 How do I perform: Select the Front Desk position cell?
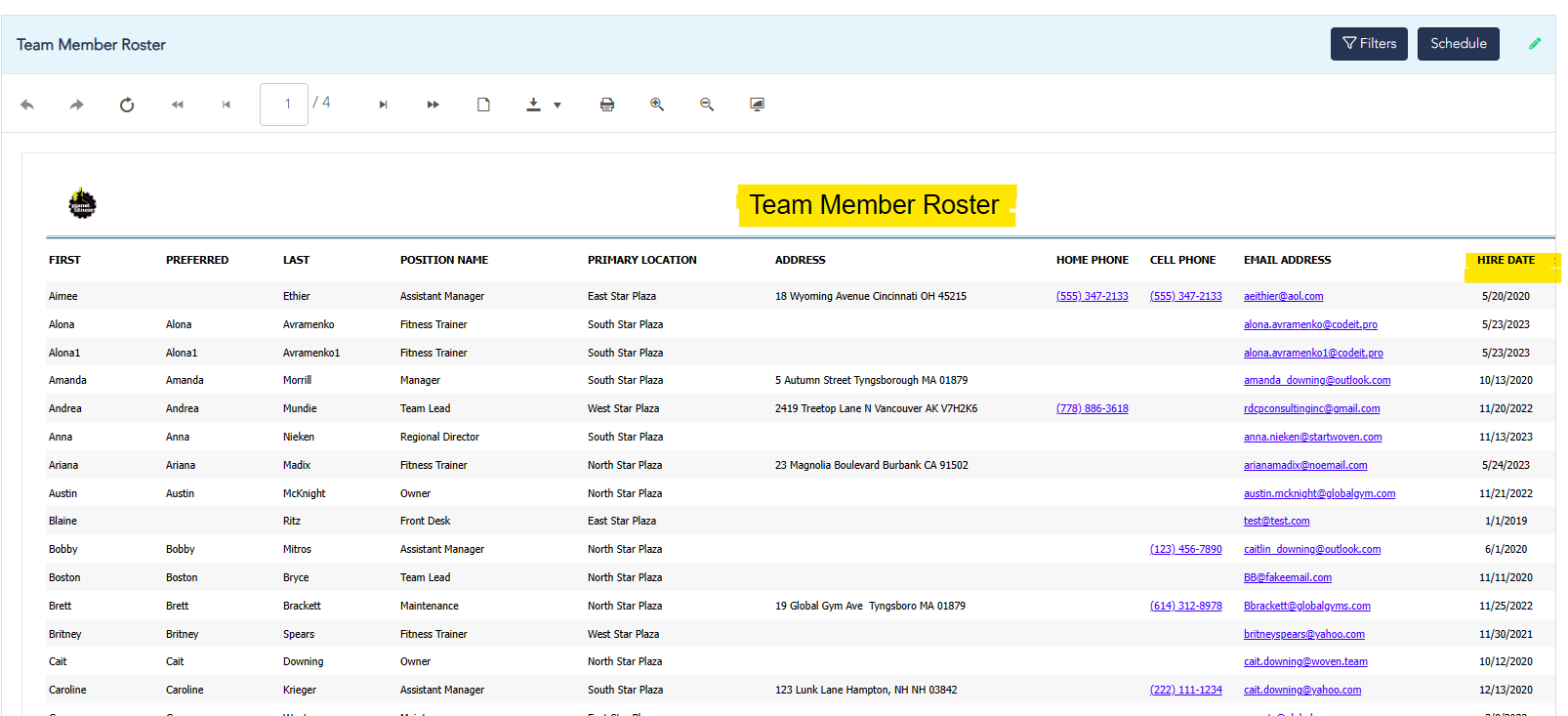425,521
